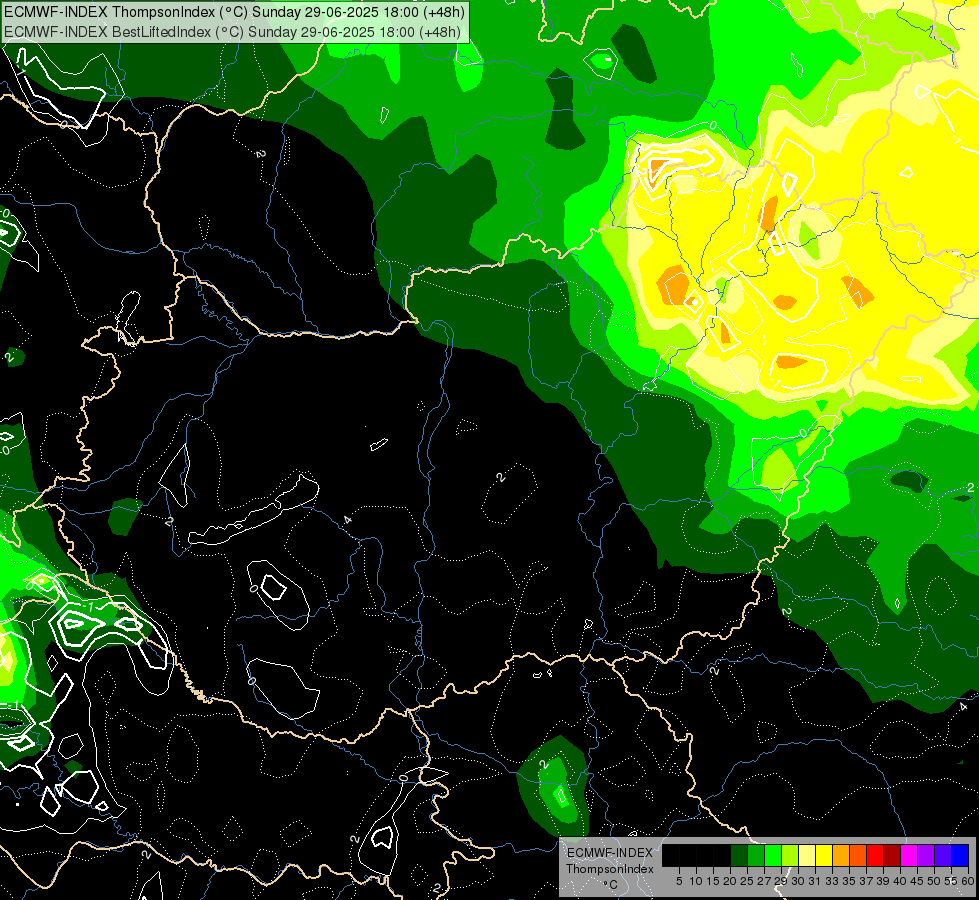This screenshot has width=979, height=900.
Task: Click the legend label 'ECMWF-INDEX'
Action: point(609,853)
